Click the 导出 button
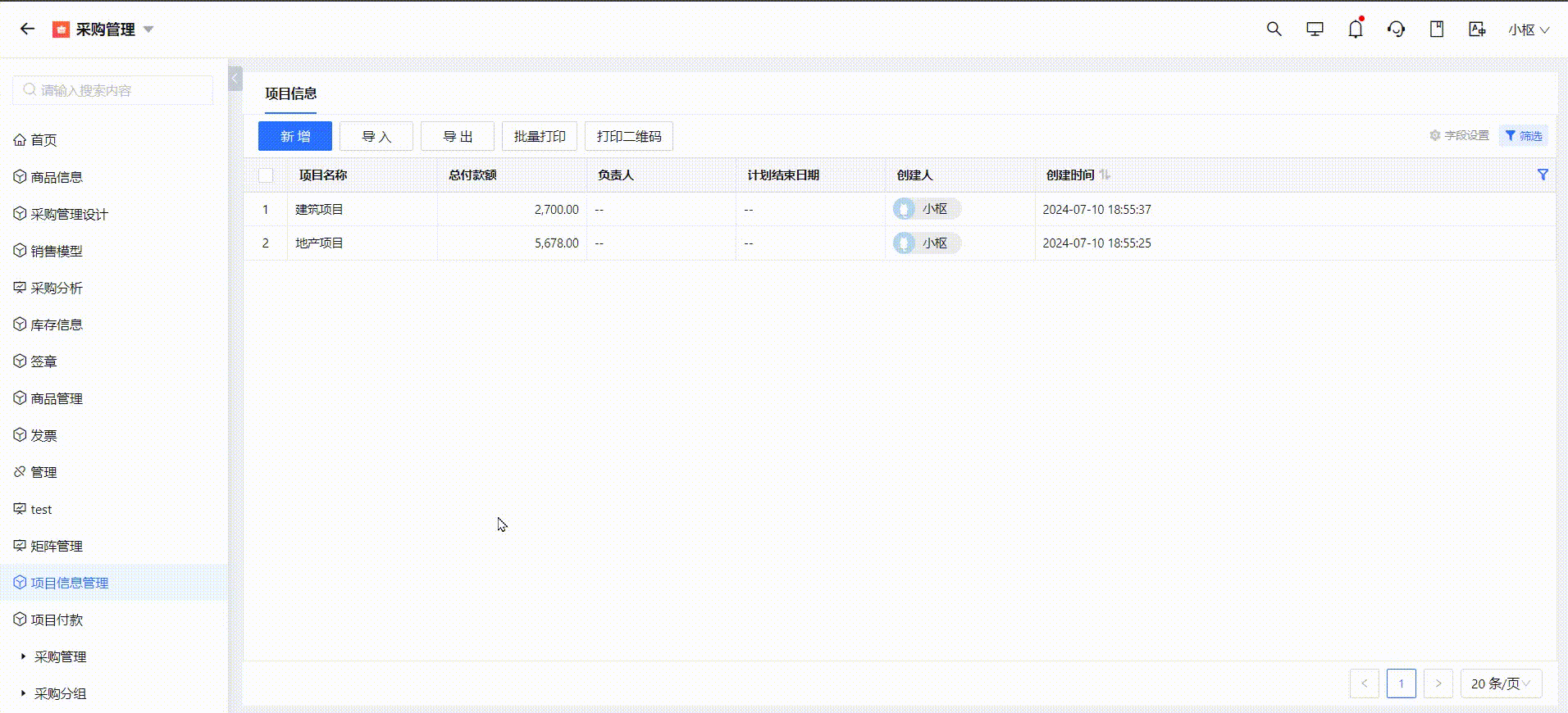Screen dimensions: 1568x713 click(x=458, y=136)
